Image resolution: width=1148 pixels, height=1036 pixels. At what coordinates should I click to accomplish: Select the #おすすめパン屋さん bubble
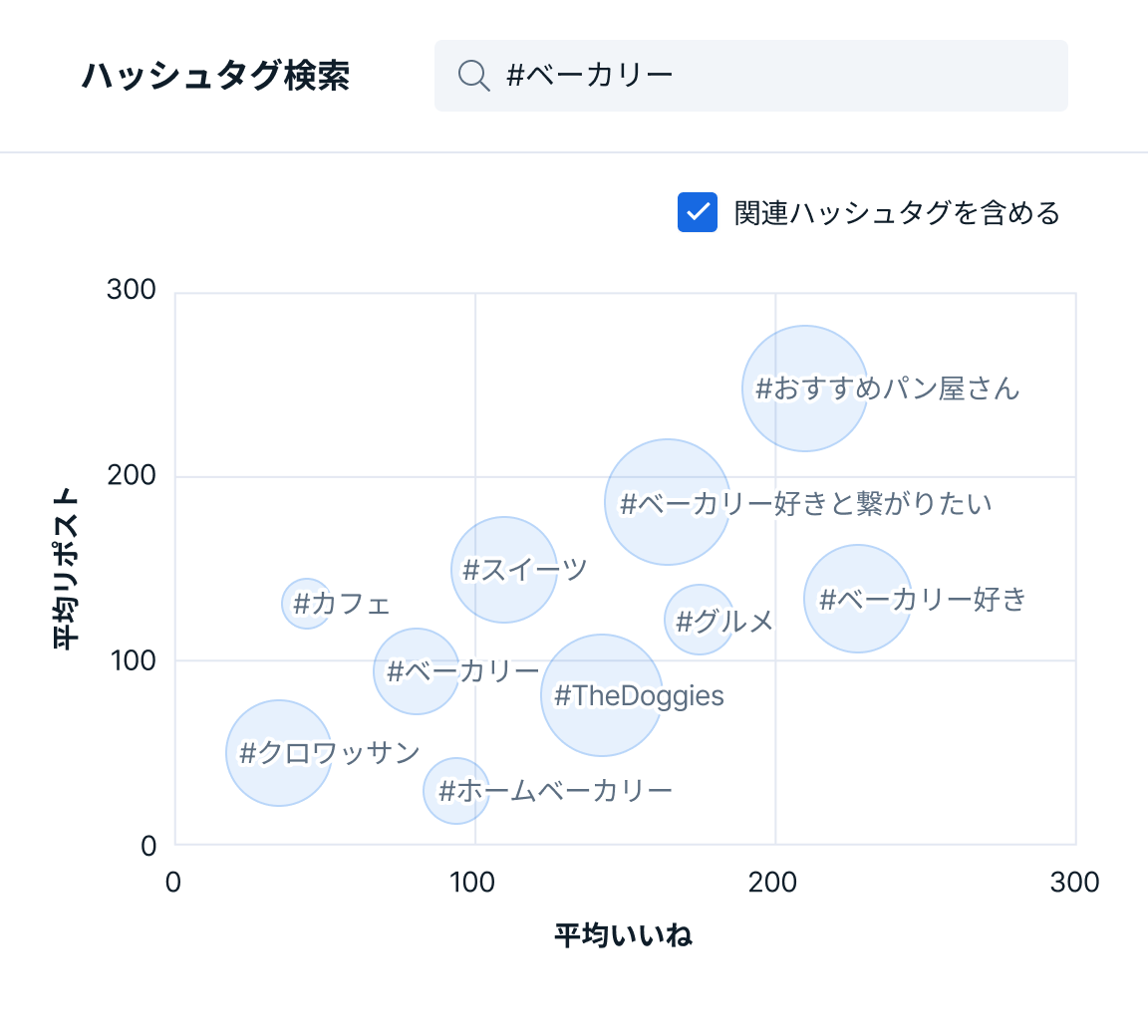tap(804, 388)
